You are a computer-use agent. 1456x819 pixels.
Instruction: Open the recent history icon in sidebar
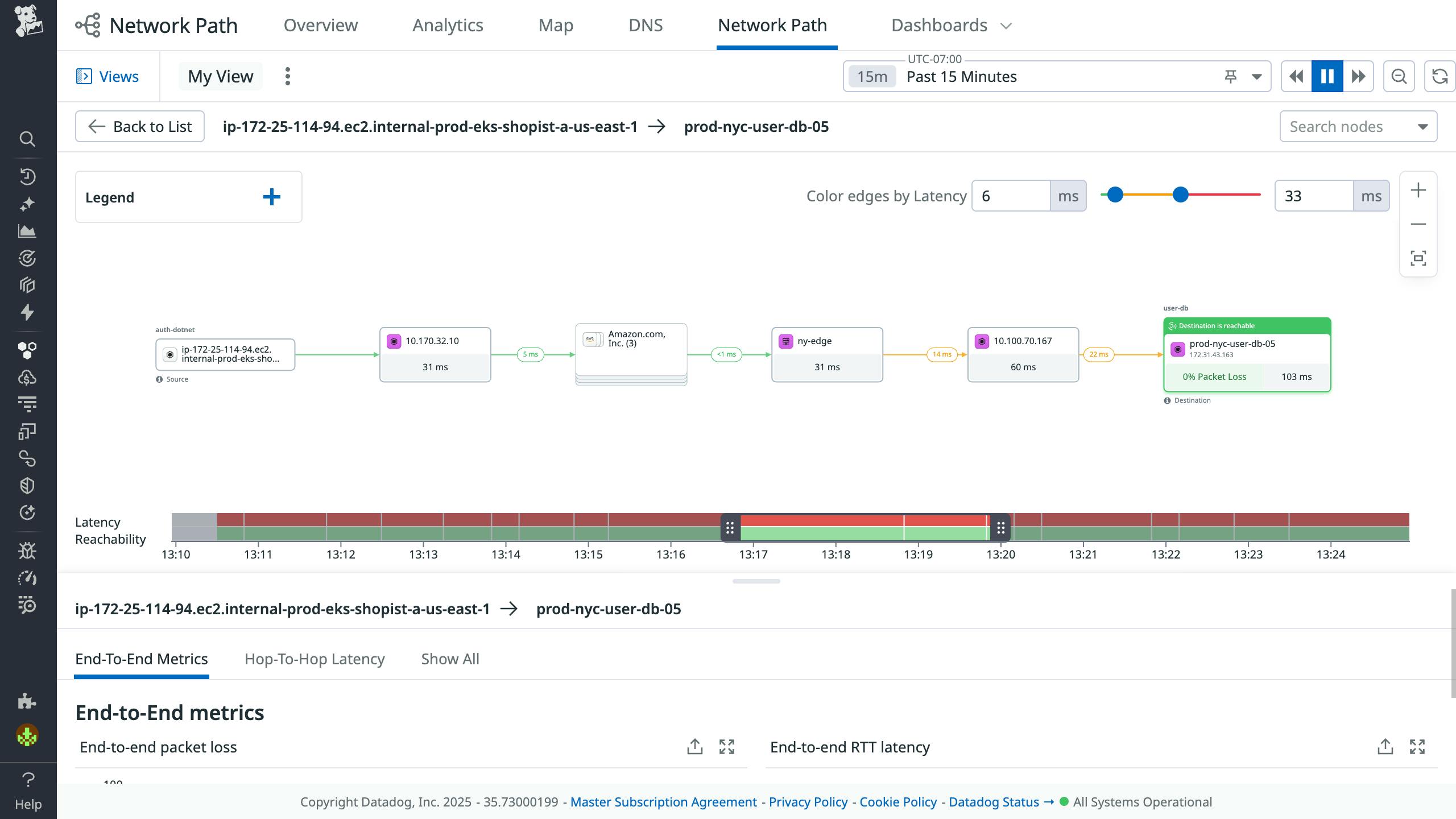click(x=28, y=176)
